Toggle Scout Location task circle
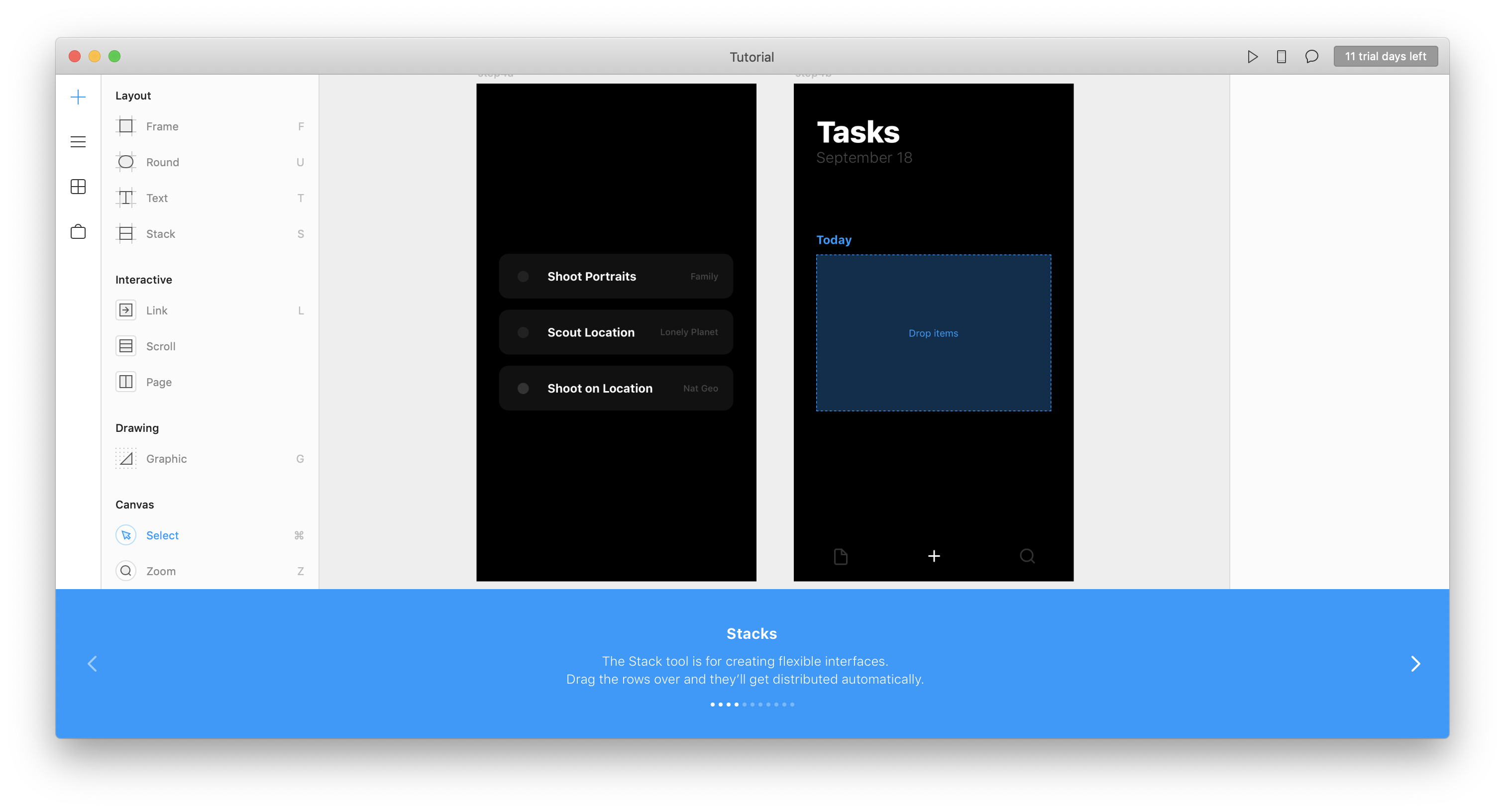Image resolution: width=1505 pixels, height=812 pixels. pyautogui.click(x=523, y=332)
